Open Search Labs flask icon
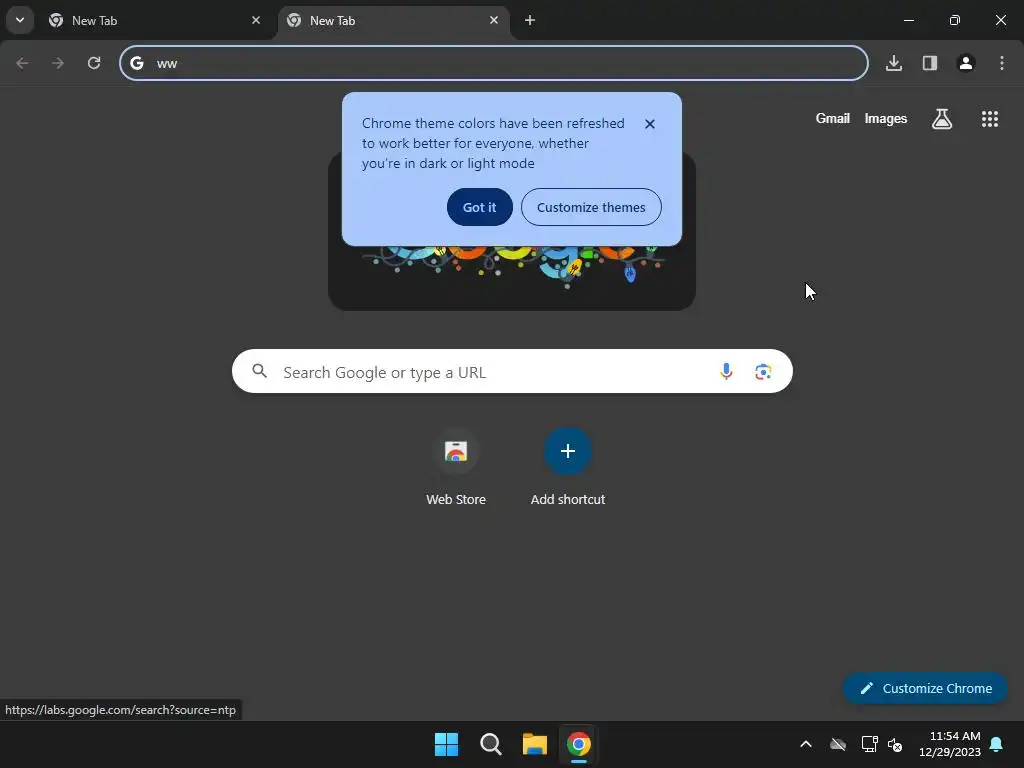This screenshot has height=768, width=1024. point(942,119)
